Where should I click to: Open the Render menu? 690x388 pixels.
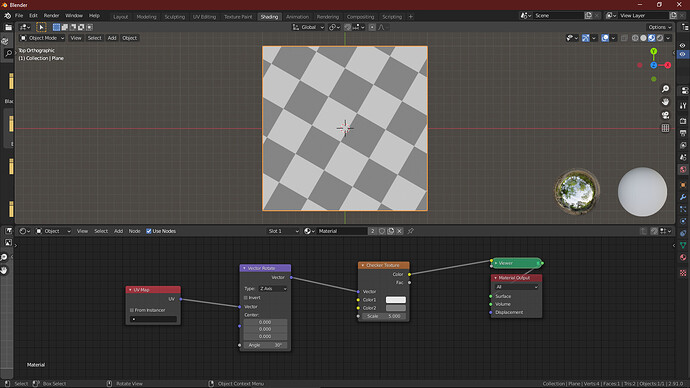(x=51, y=15)
